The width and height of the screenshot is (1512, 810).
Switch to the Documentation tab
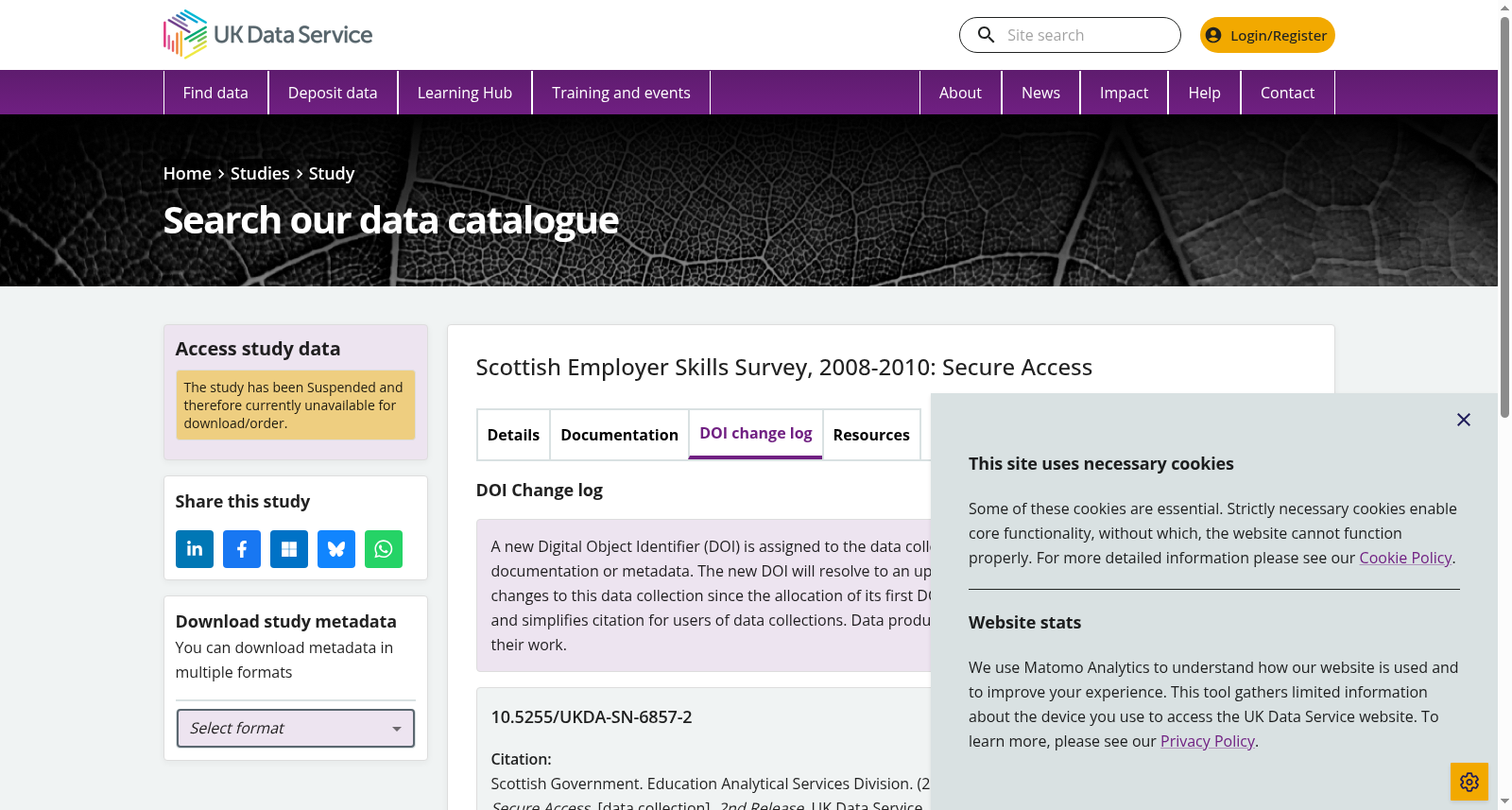620,435
